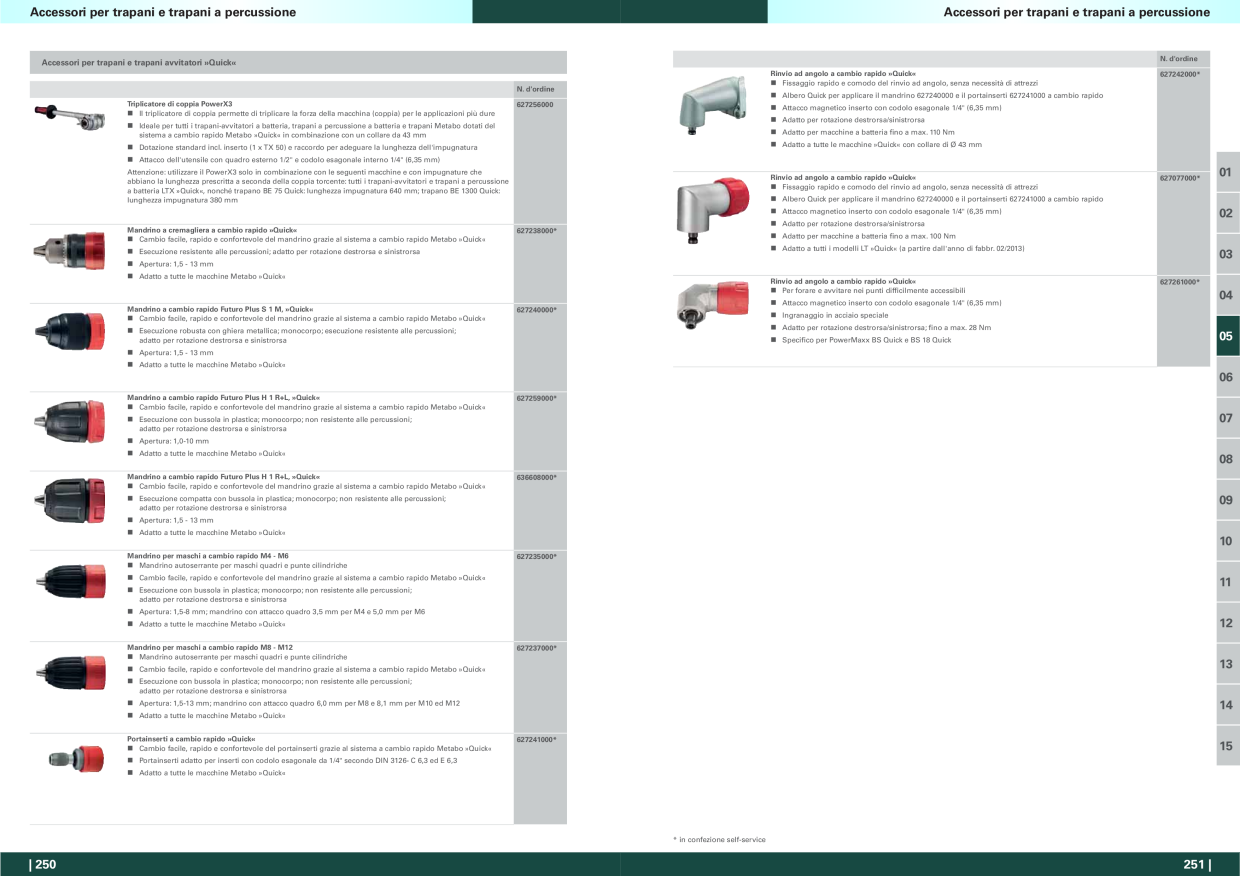Select the highlighted chapter tab 05
The height and width of the screenshot is (876, 1240).
(1227, 337)
